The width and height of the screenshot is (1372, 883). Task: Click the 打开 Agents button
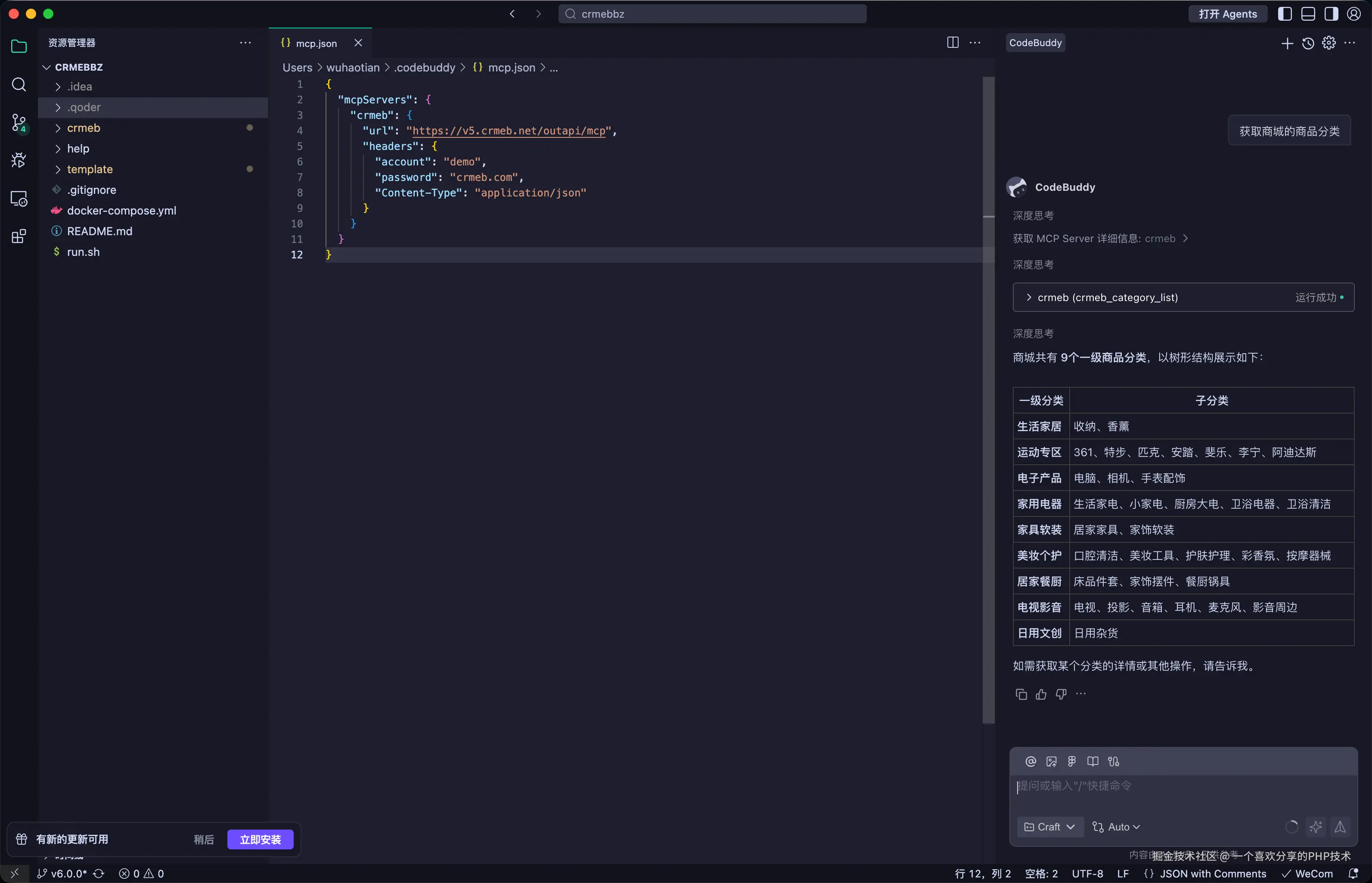pos(1228,14)
